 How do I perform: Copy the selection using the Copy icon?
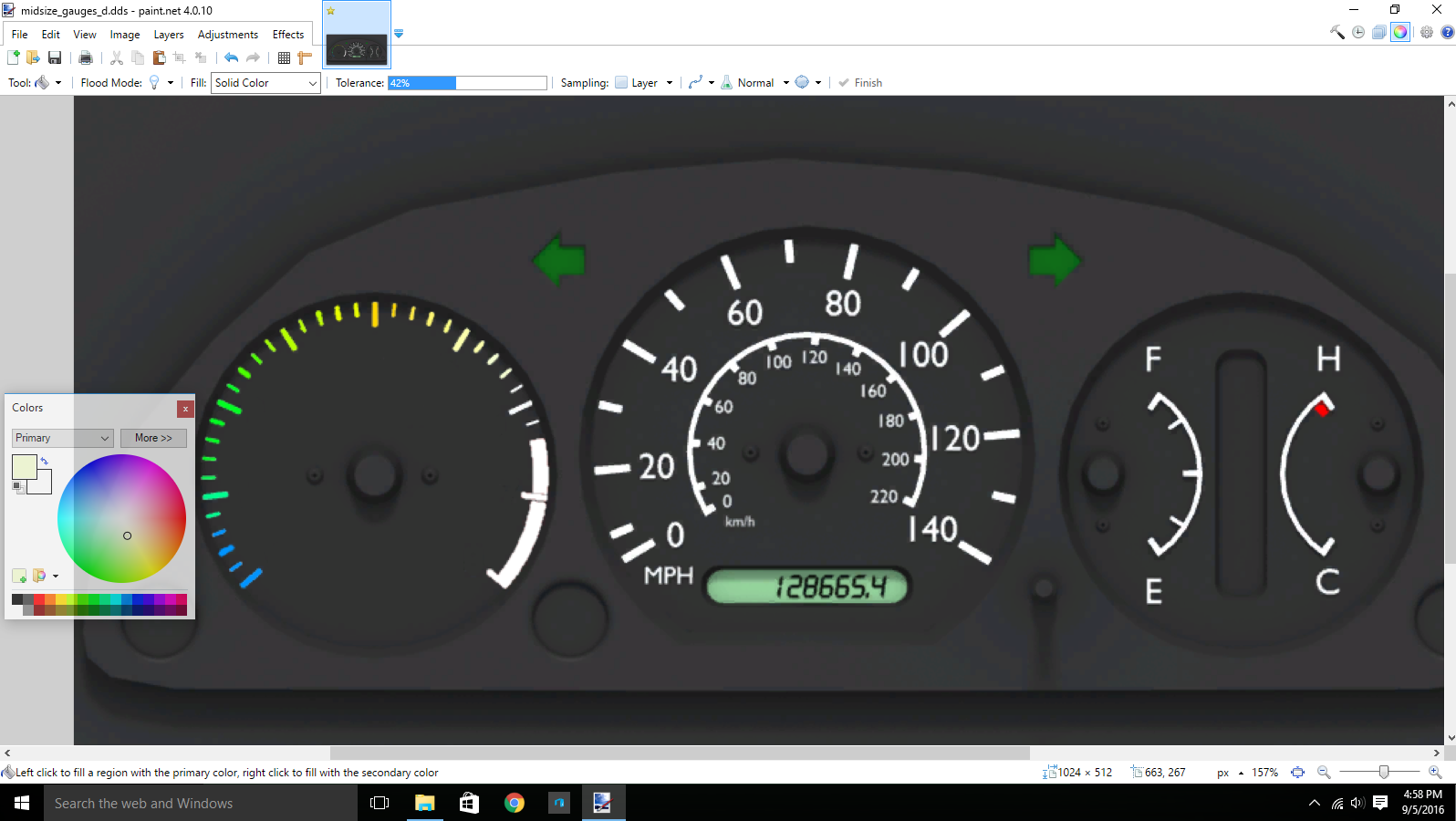click(x=138, y=57)
